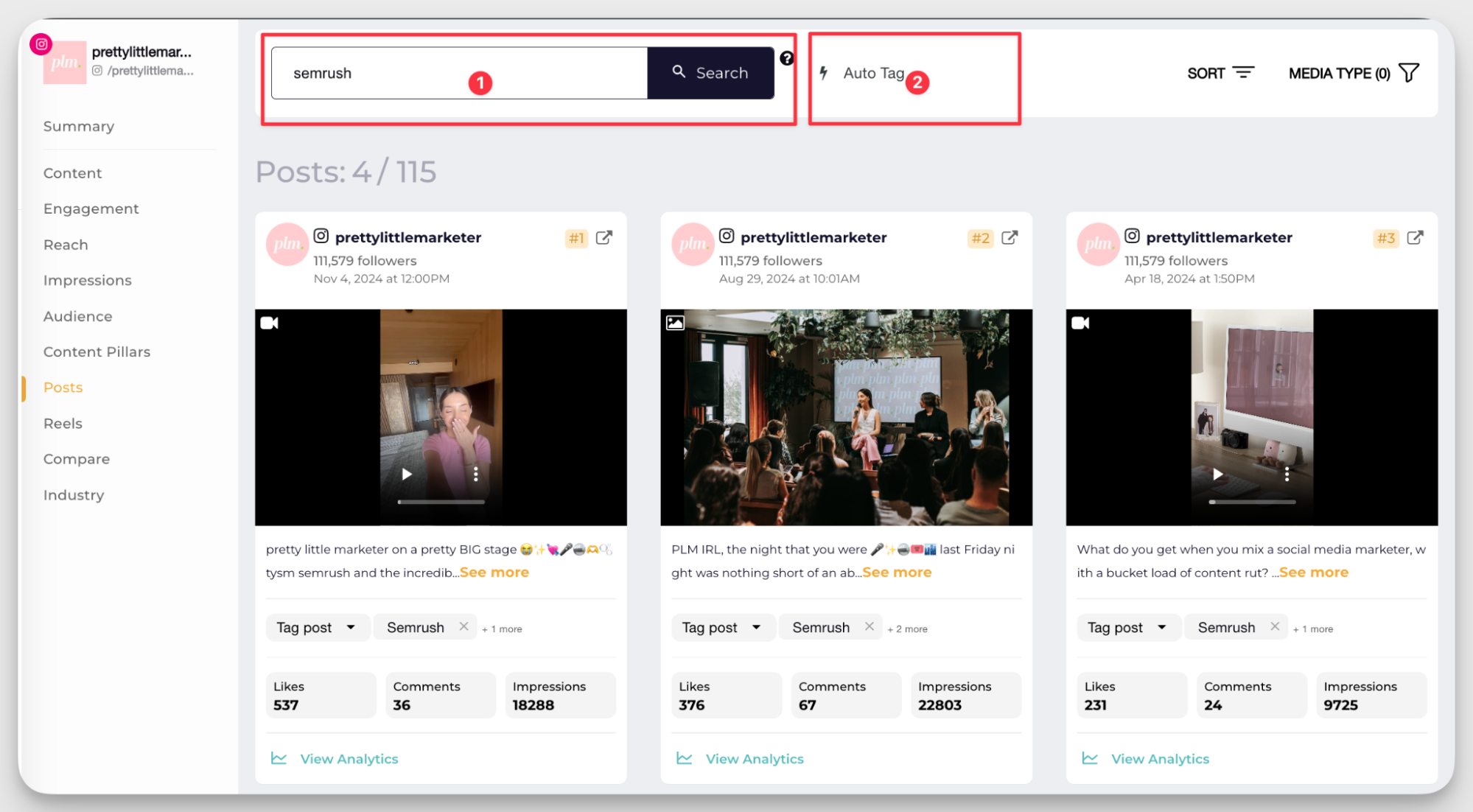Screen dimensions: 1473x812
Task: Click the semrush search input field
Action: (x=459, y=73)
